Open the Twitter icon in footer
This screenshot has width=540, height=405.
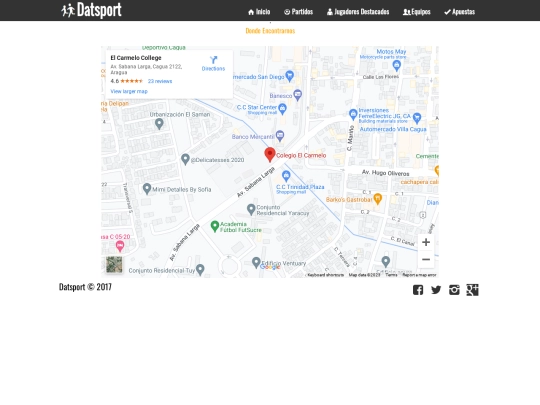coord(436,290)
